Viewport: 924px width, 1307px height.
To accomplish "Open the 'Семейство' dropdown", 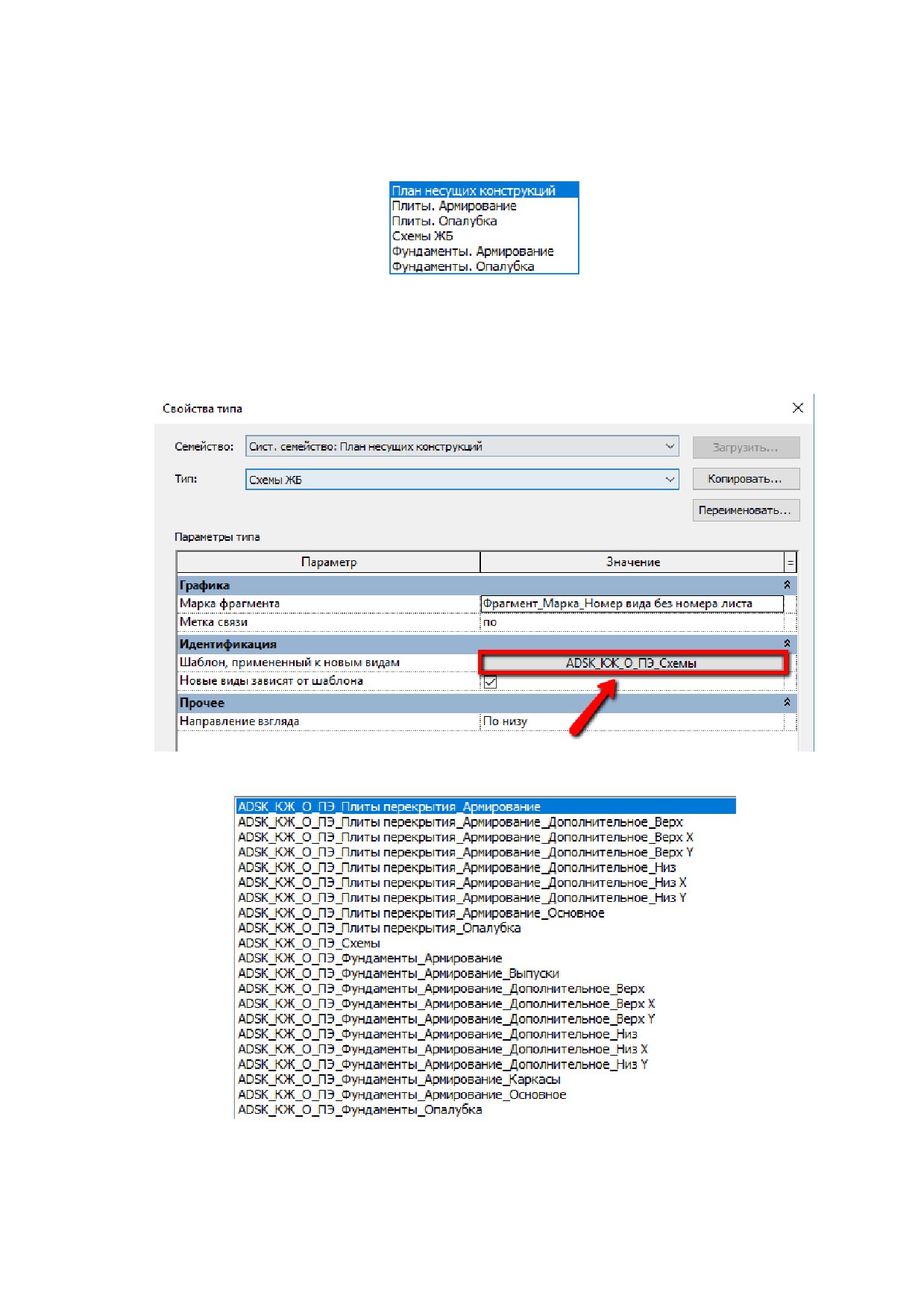I will 462,447.
